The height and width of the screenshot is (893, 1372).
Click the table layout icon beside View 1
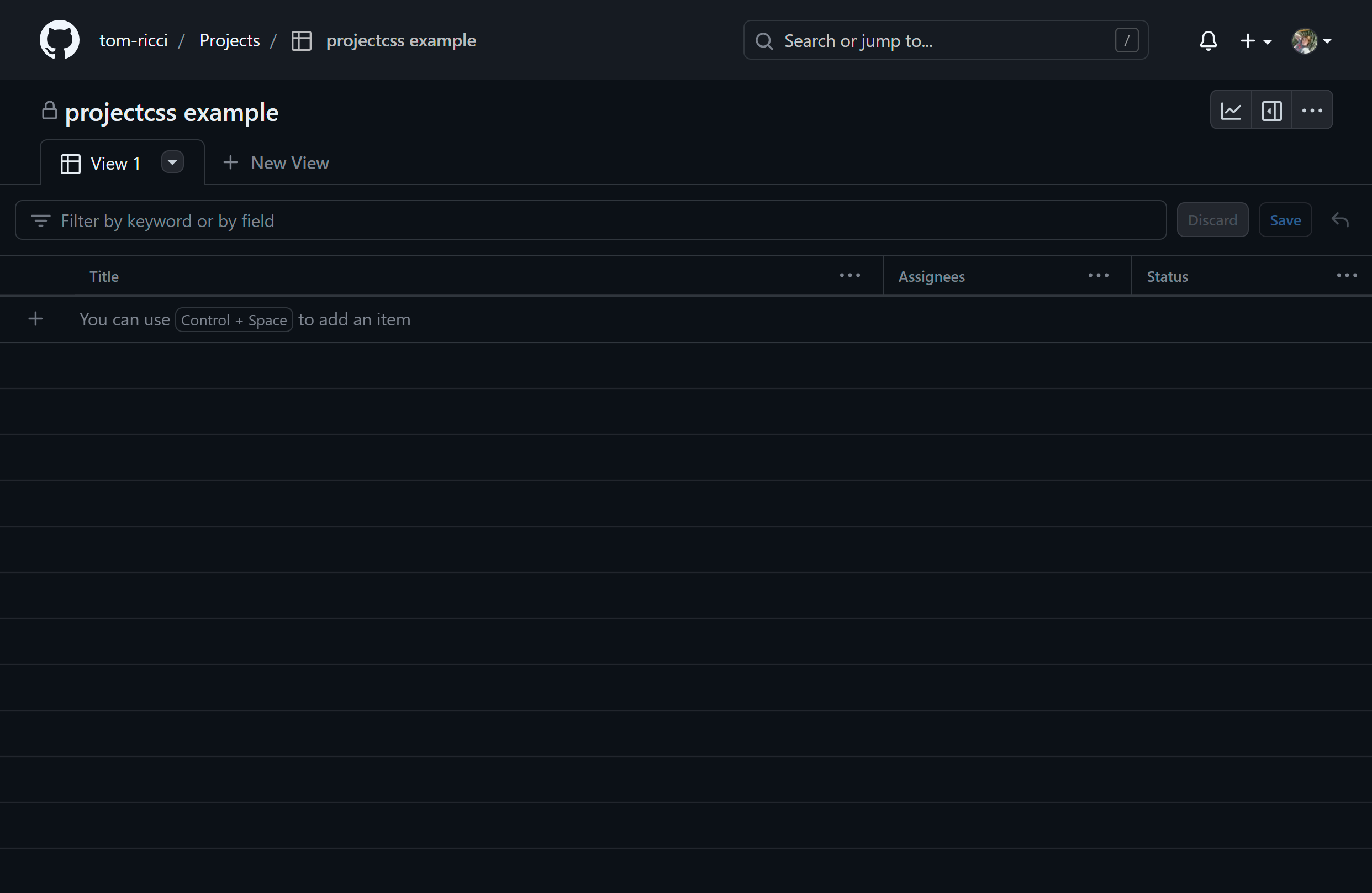point(70,162)
